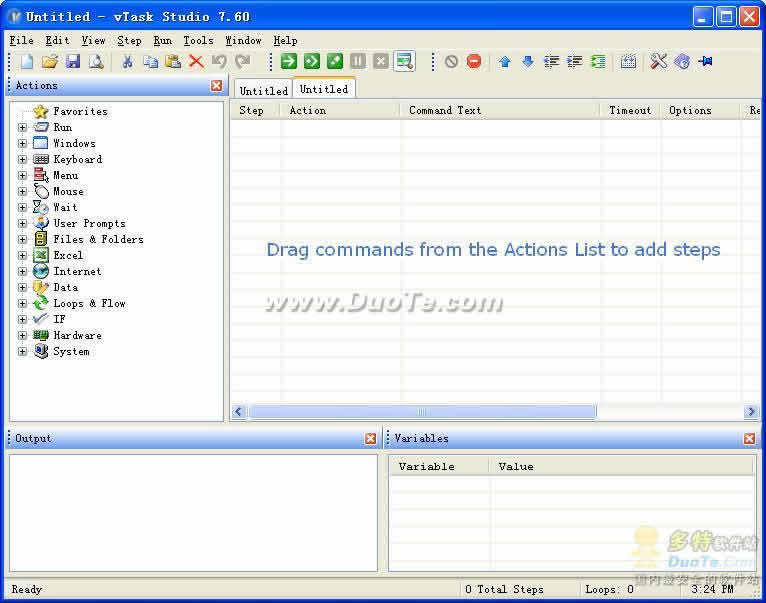Open a file via the folder icon
766x603 pixels.
click(x=50, y=62)
